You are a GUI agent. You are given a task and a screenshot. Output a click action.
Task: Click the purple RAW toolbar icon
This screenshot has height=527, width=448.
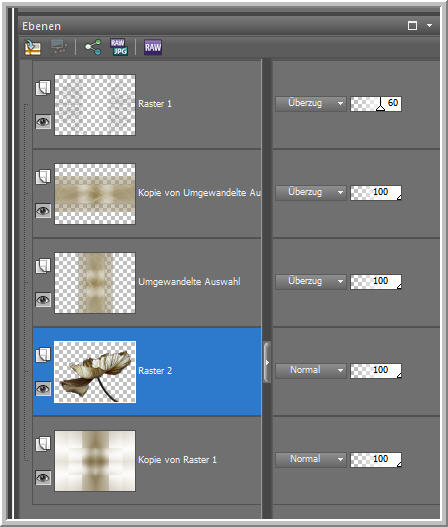click(x=153, y=47)
